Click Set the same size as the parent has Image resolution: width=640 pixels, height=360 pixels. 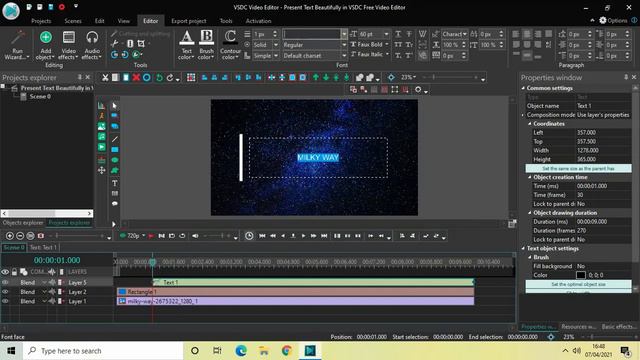[x=578, y=168]
